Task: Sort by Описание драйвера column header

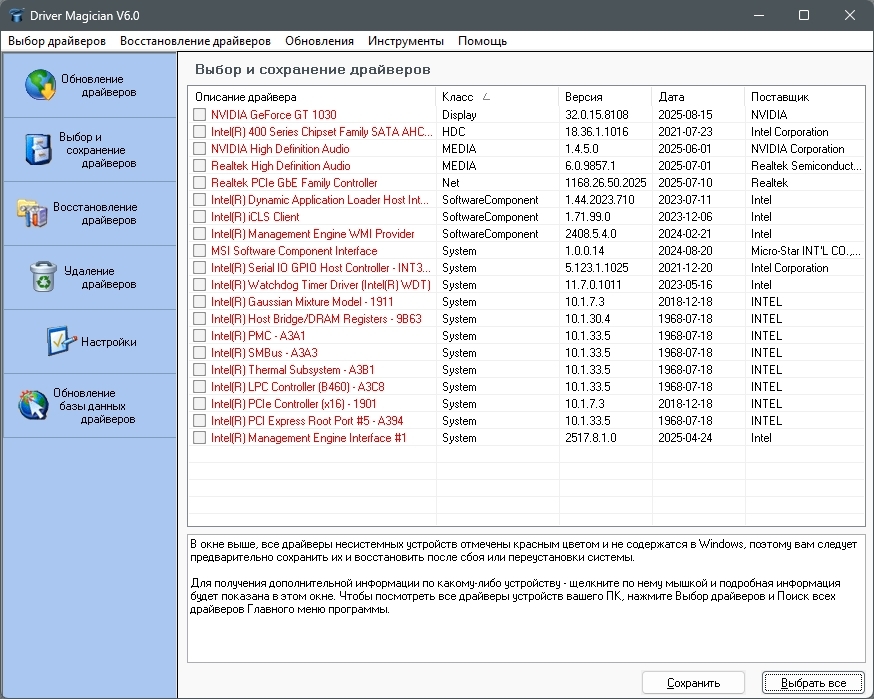Action: tap(312, 97)
